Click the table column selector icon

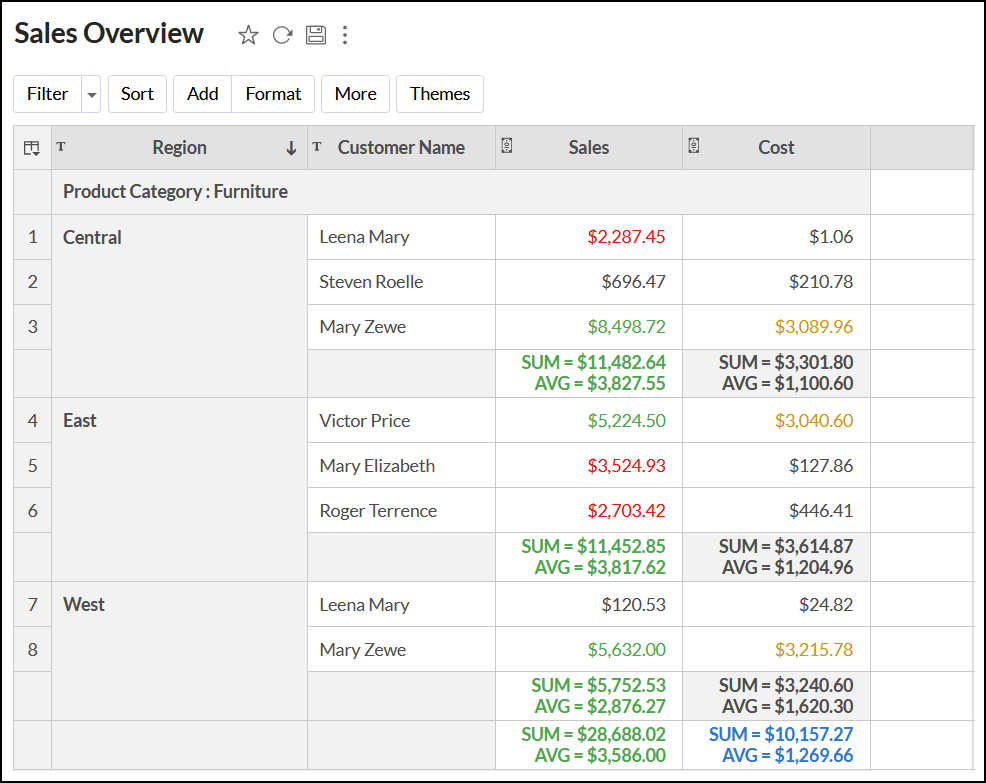point(32,148)
